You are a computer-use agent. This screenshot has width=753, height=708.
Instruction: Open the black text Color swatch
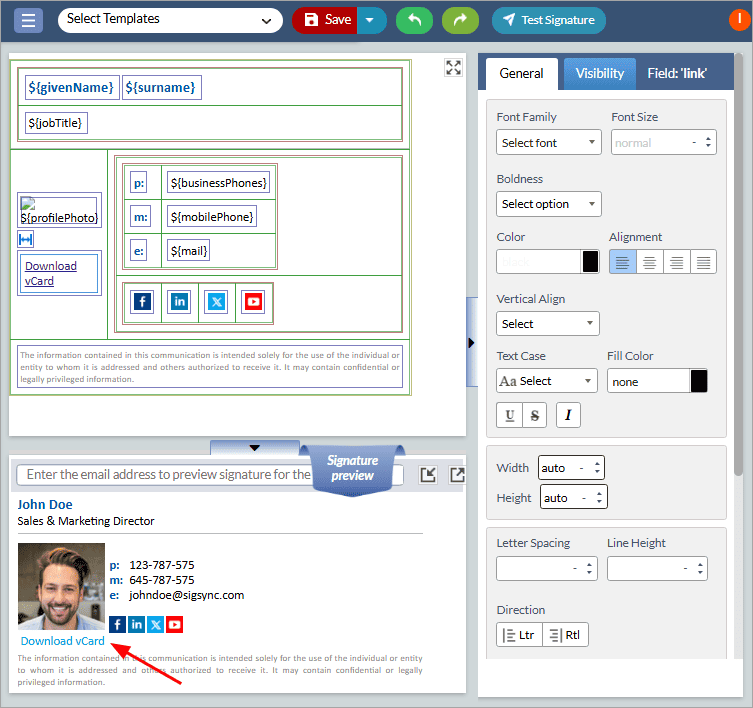[x=590, y=262]
